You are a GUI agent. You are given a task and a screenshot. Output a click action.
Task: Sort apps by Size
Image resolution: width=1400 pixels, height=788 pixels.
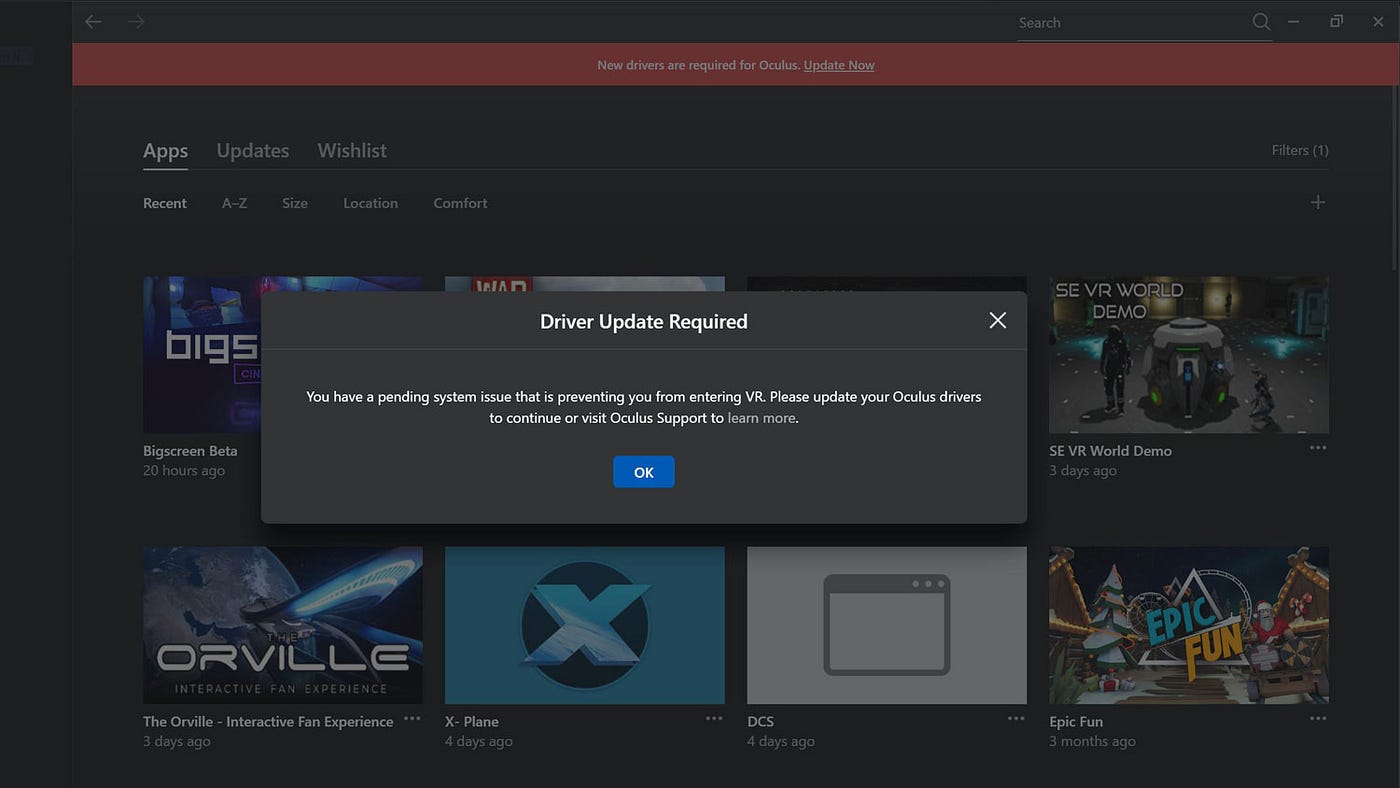[x=295, y=203]
